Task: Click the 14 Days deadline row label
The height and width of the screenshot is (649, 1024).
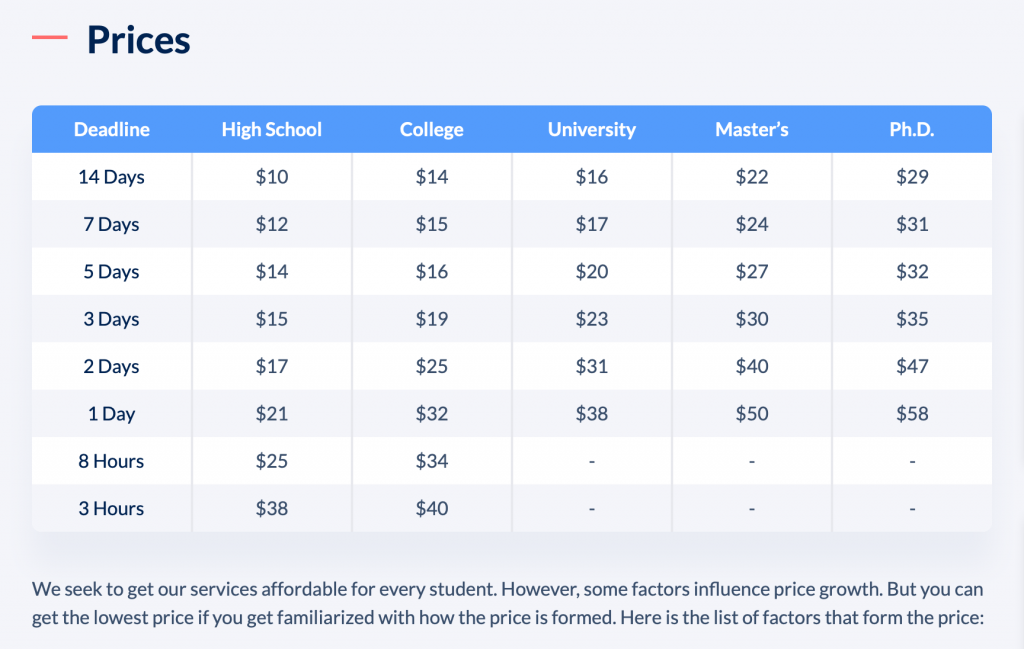Action: tap(112, 177)
